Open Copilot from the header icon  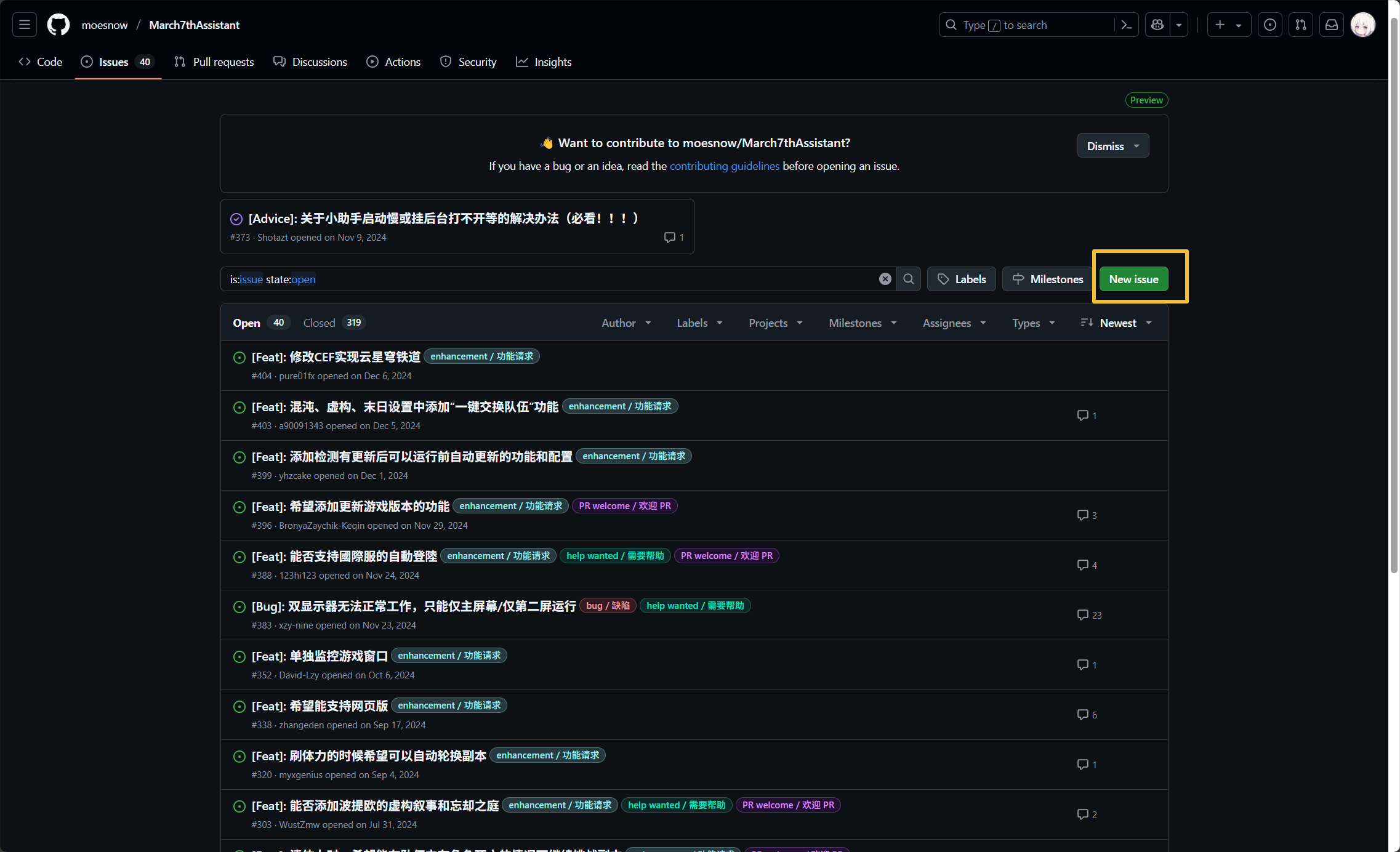click(1157, 25)
